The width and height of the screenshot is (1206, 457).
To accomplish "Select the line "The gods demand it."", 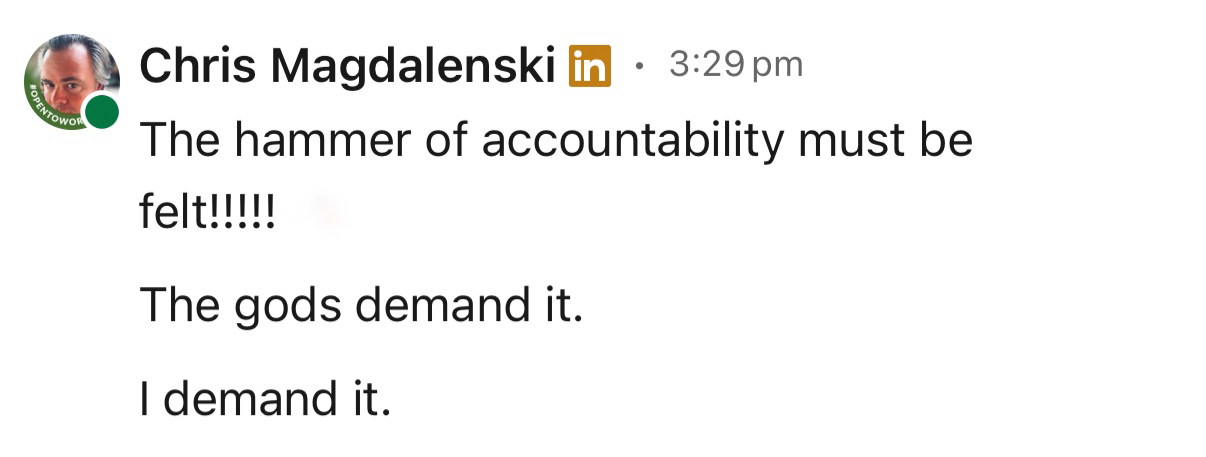I will pyautogui.click(x=360, y=304).
